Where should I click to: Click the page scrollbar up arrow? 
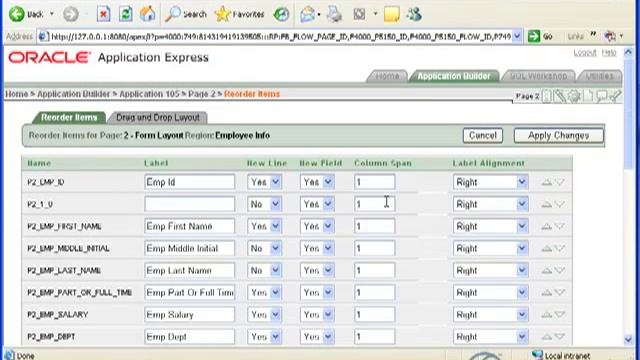tap(628, 53)
